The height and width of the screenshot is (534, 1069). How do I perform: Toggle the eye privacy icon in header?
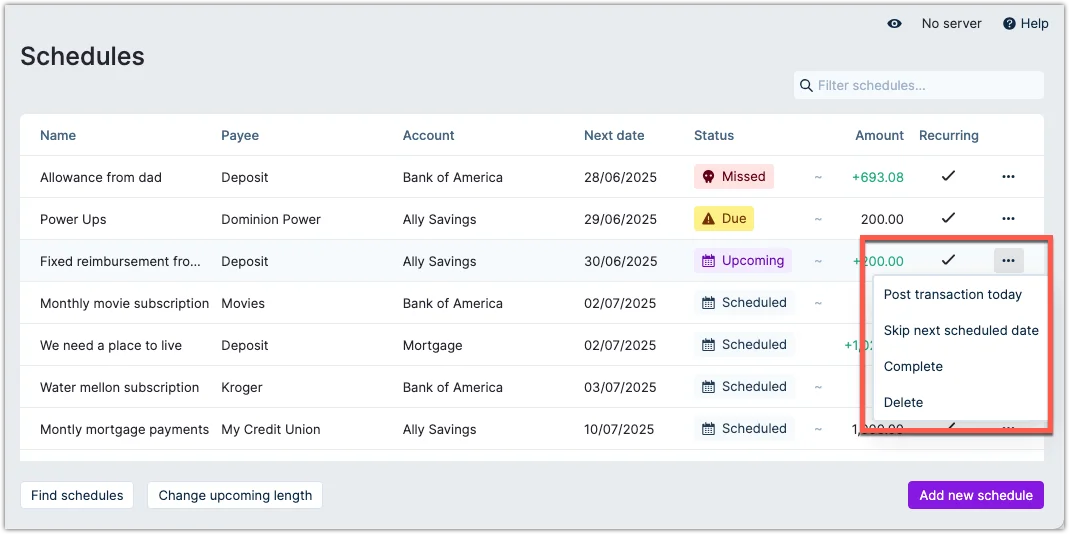(x=894, y=24)
